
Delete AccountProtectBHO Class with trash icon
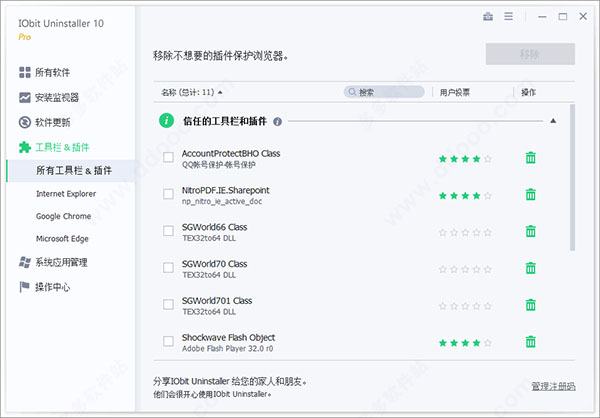click(x=530, y=157)
